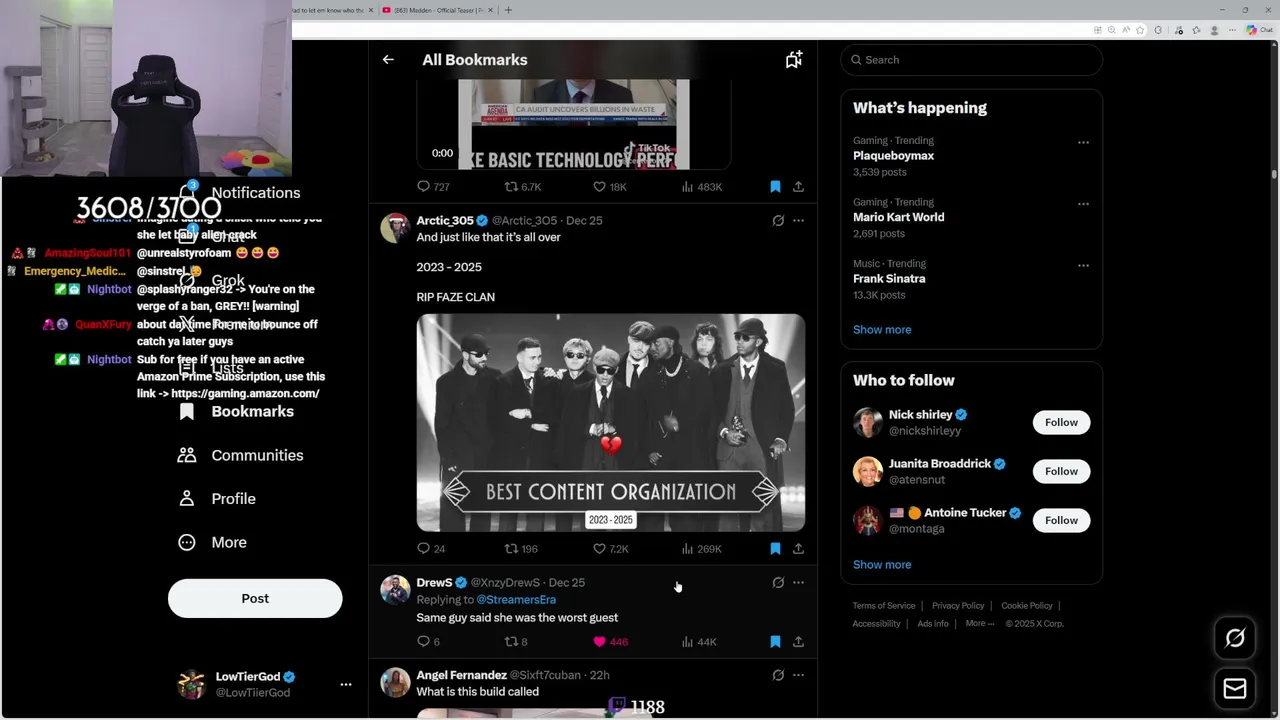Open more options for the DrewS post
The width and height of the screenshot is (1280, 720).
click(x=798, y=583)
